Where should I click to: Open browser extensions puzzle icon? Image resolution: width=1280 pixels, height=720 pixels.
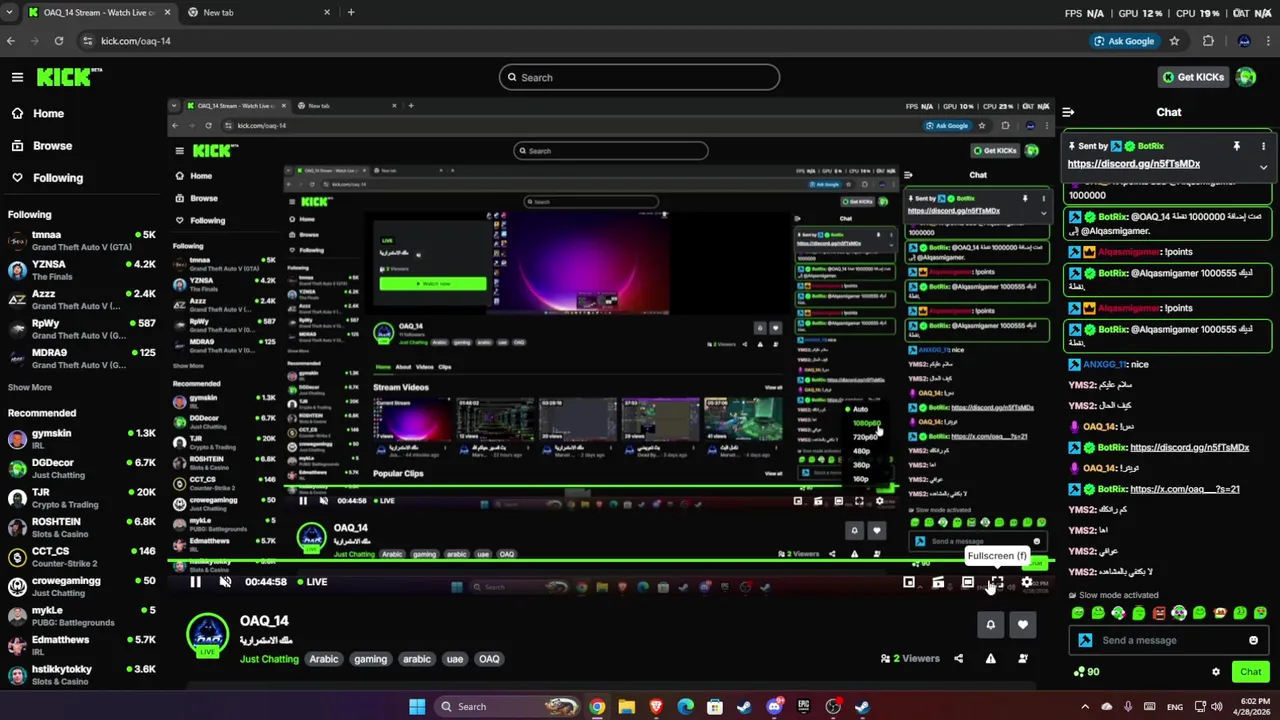click(x=1208, y=41)
